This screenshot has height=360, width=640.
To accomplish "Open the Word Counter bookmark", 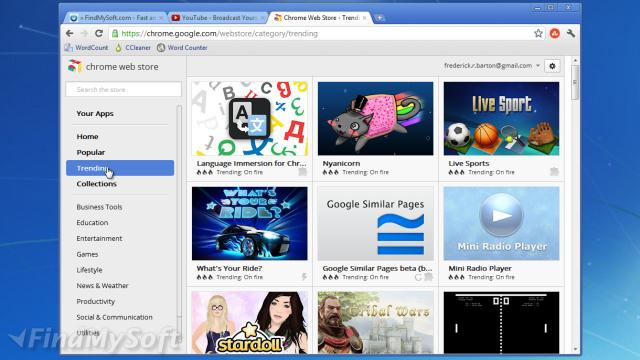I will point(182,48).
